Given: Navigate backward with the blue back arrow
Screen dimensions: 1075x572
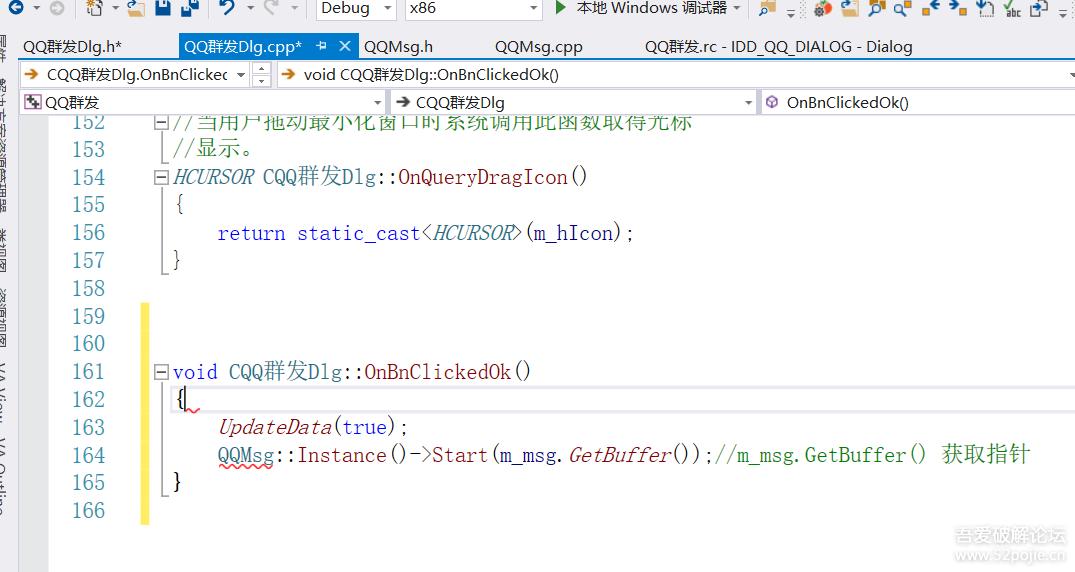Looking at the screenshot, I should click(x=15, y=8).
